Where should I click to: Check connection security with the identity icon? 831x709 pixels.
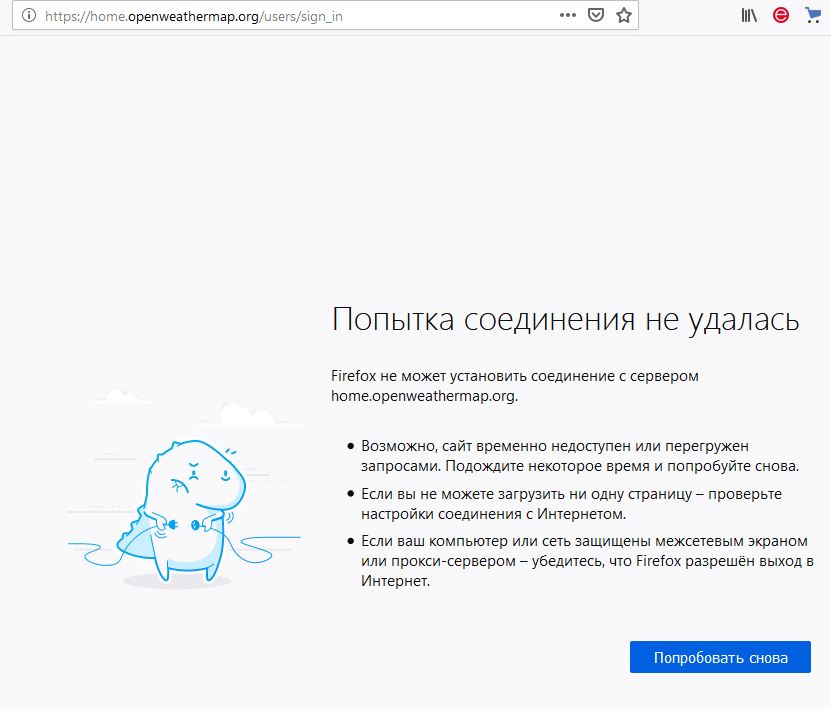pyautogui.click(x=28, y=15)
